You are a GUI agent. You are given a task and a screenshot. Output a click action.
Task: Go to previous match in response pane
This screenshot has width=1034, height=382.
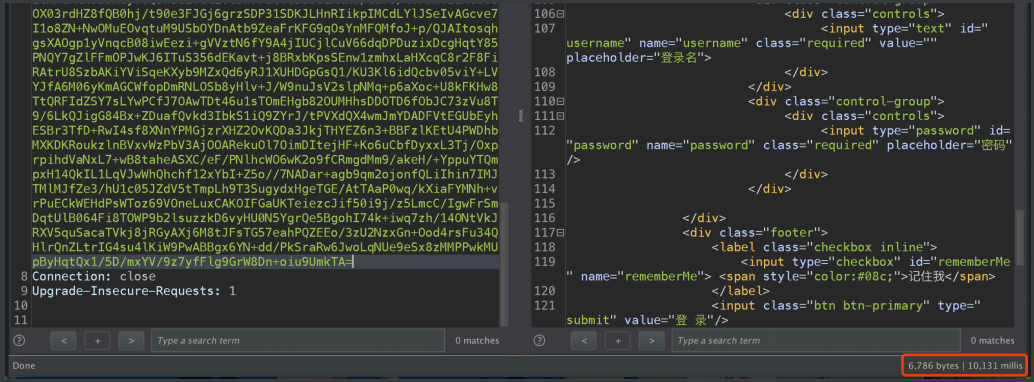click(584, 340)
